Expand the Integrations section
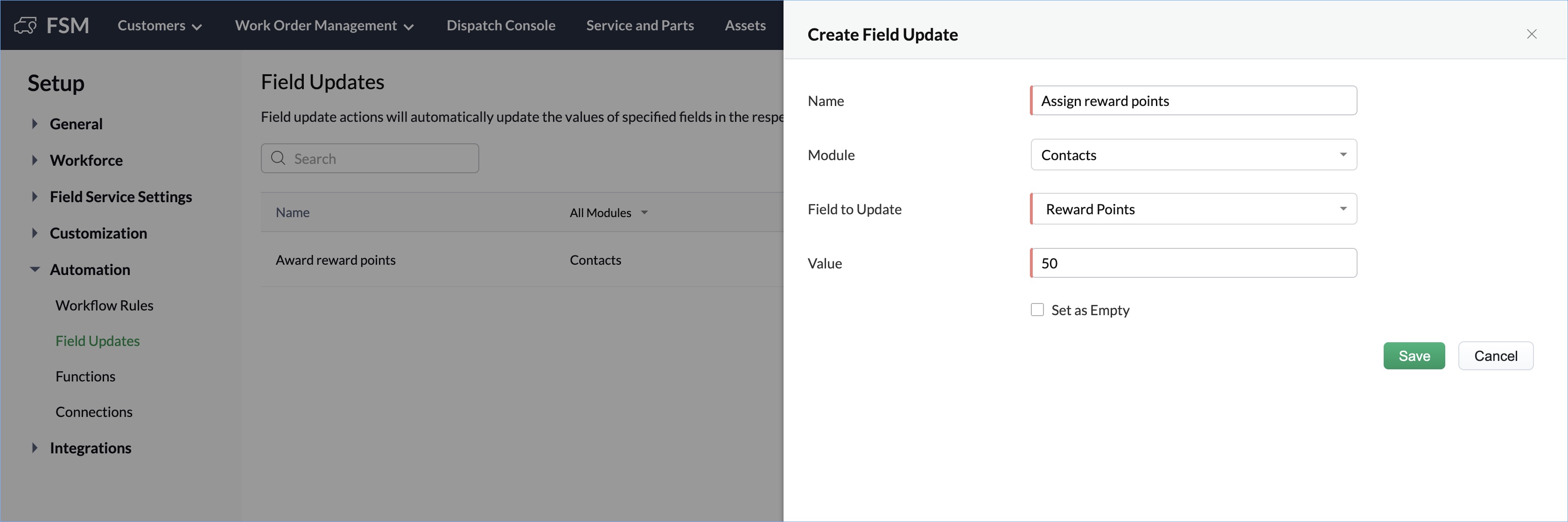This screenshot has height=522, width=1568. coord(35,448)
